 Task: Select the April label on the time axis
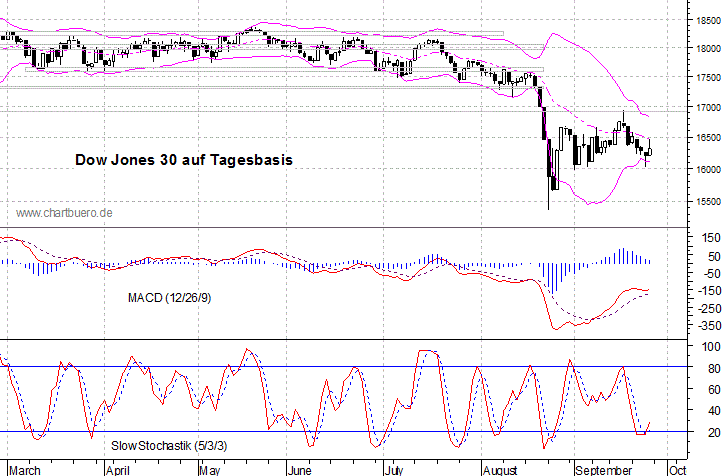[117, 470]
